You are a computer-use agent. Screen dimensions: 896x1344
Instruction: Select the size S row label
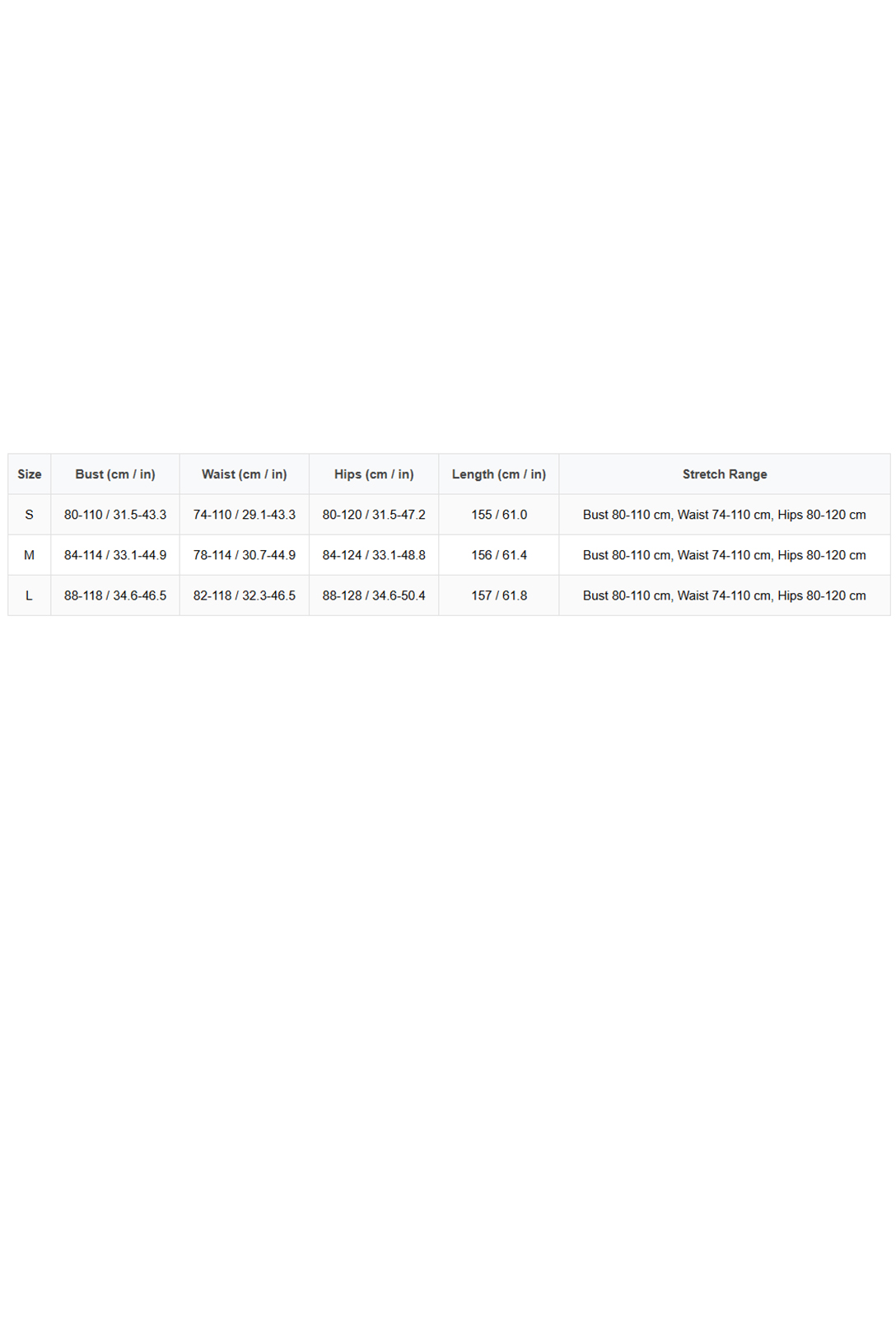coord(29,515)
